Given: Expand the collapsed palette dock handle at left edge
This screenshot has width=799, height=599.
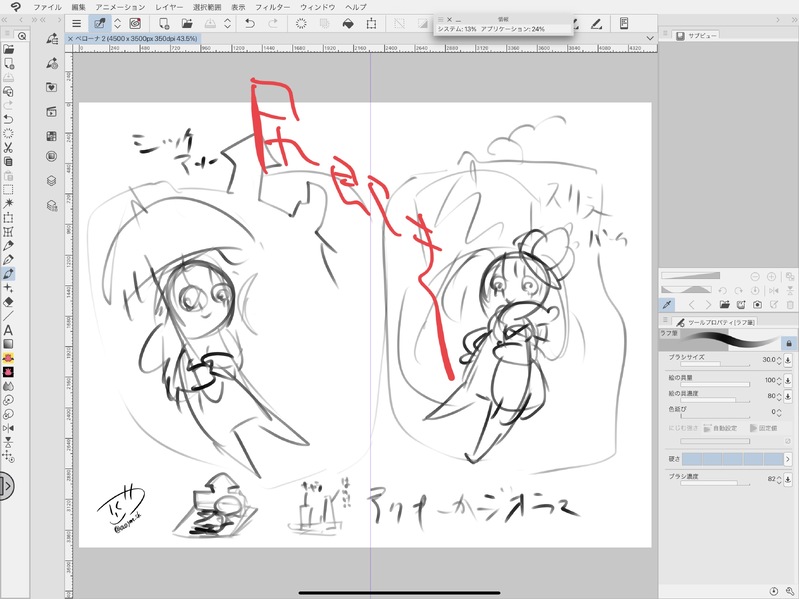Looking at the screenshot, I should point(6,486).
